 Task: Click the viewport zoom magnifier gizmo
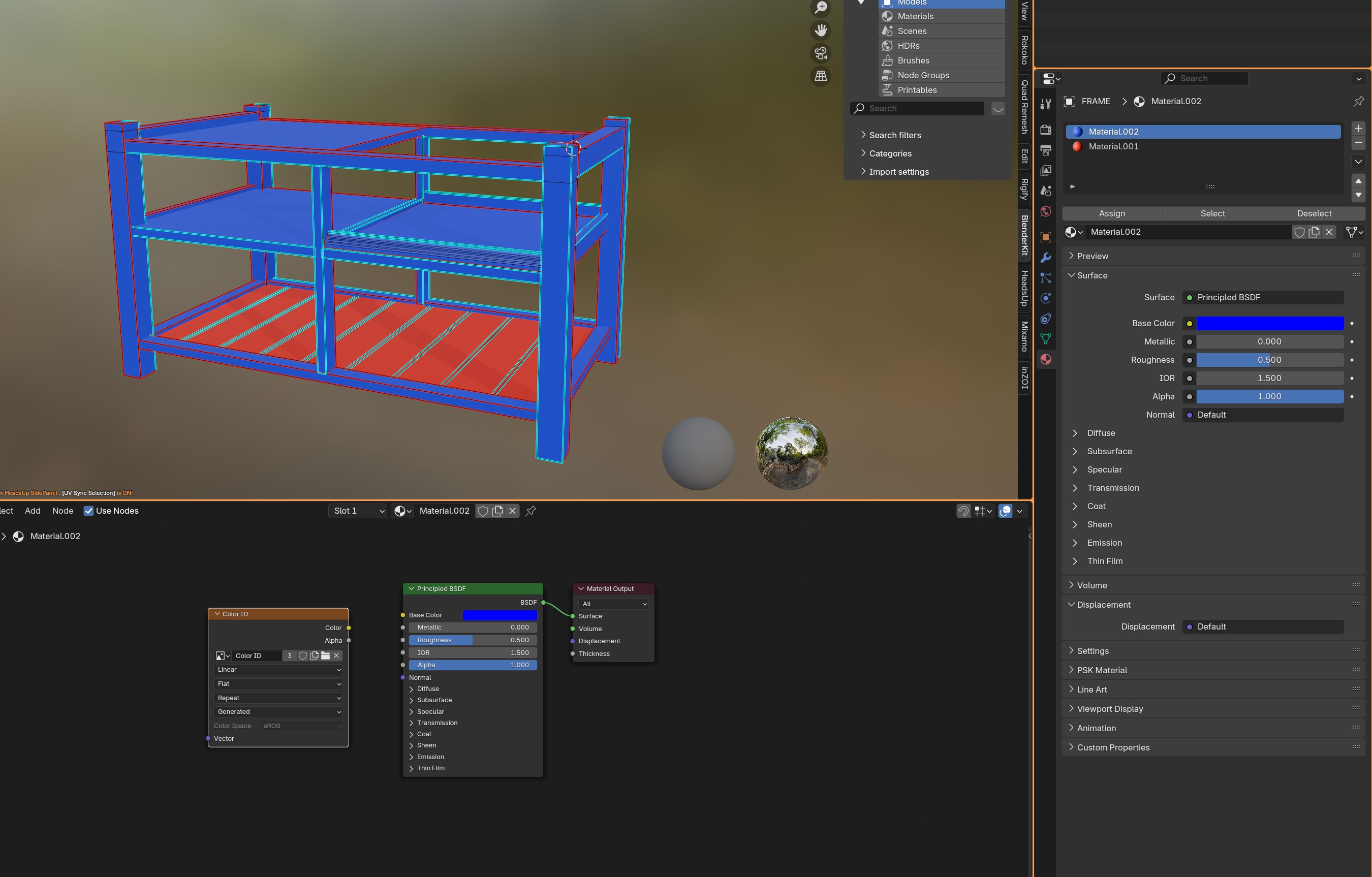[x=821, y=8]
